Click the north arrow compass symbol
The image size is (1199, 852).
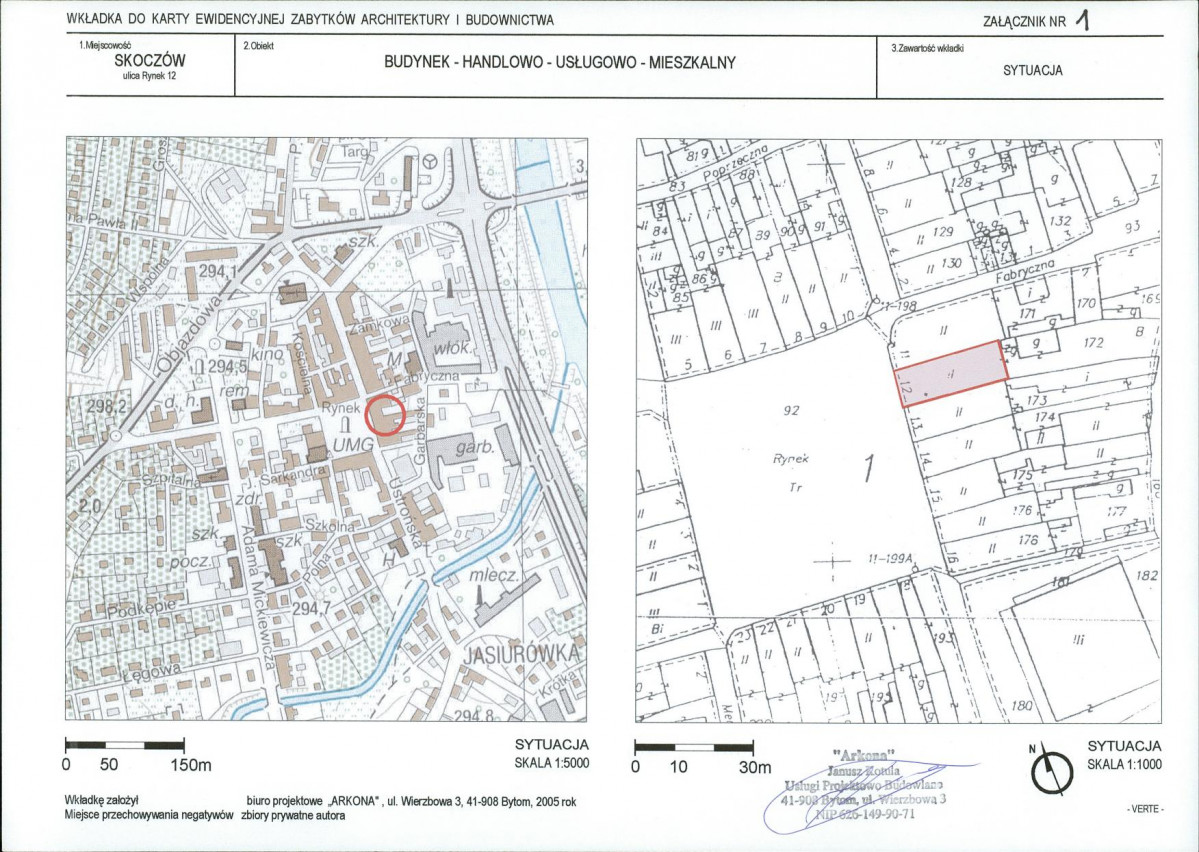pyautogui.click(x=1047, y=770)
